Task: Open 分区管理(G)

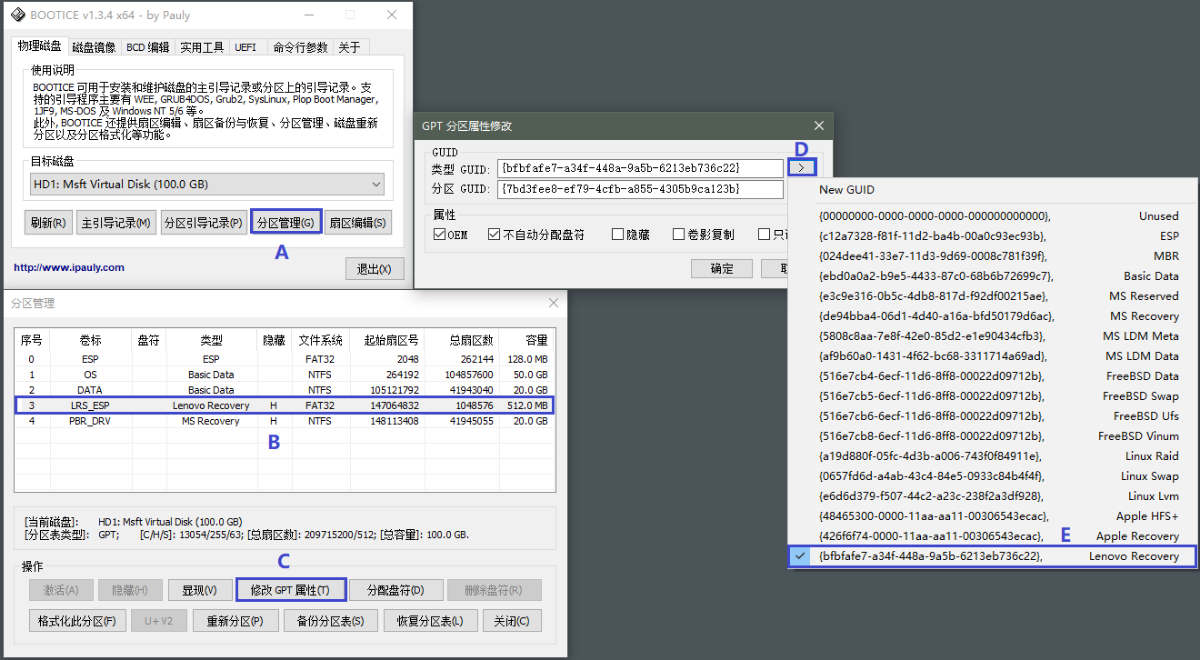Action: (286, 222)
